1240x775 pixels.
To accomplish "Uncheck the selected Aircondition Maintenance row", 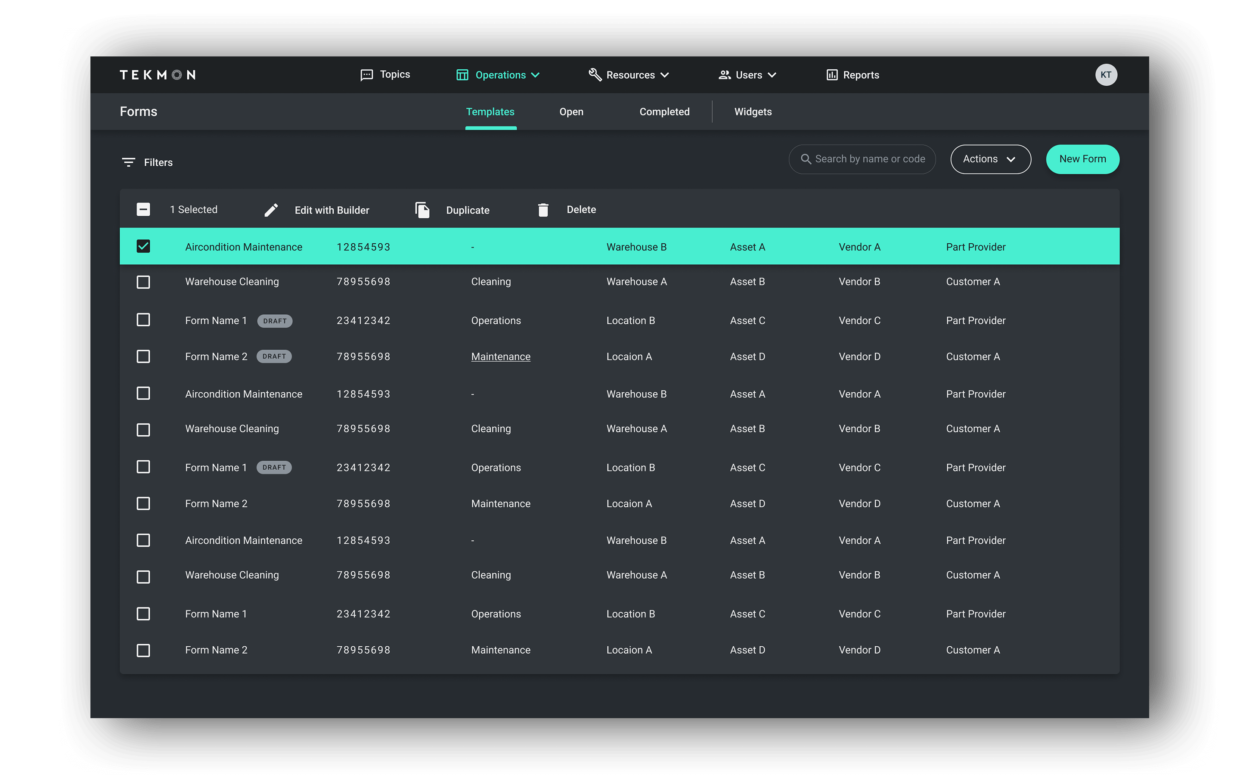I will click(x=143, y=246).
